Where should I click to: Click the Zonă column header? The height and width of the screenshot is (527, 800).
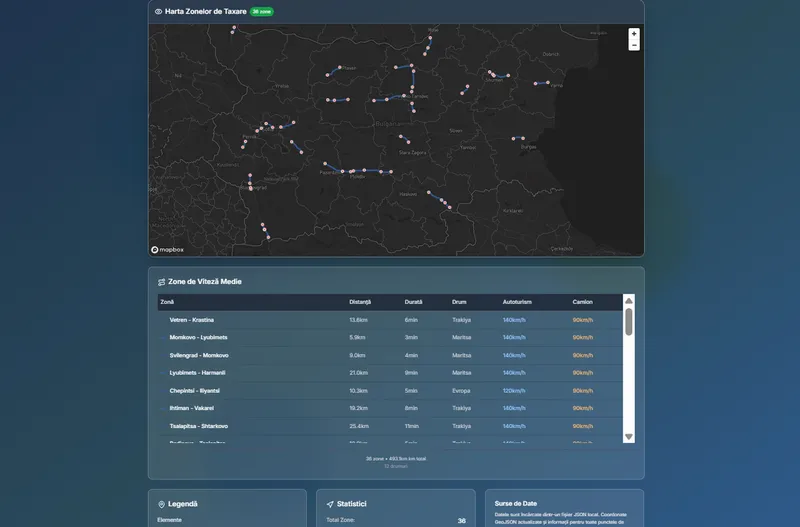(x=167, y=302)
